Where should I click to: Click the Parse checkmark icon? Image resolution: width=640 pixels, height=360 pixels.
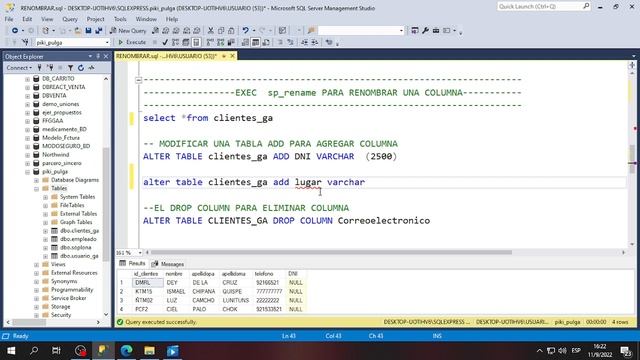[x=165, y=42]
